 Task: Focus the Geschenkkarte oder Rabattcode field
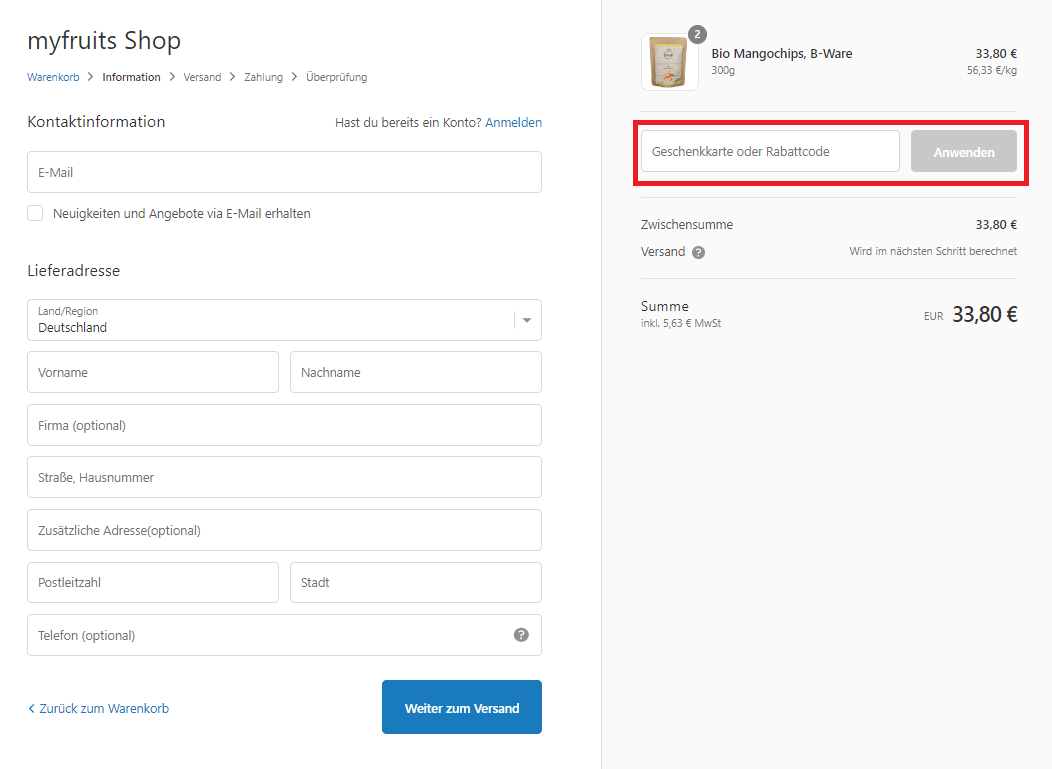770,152
